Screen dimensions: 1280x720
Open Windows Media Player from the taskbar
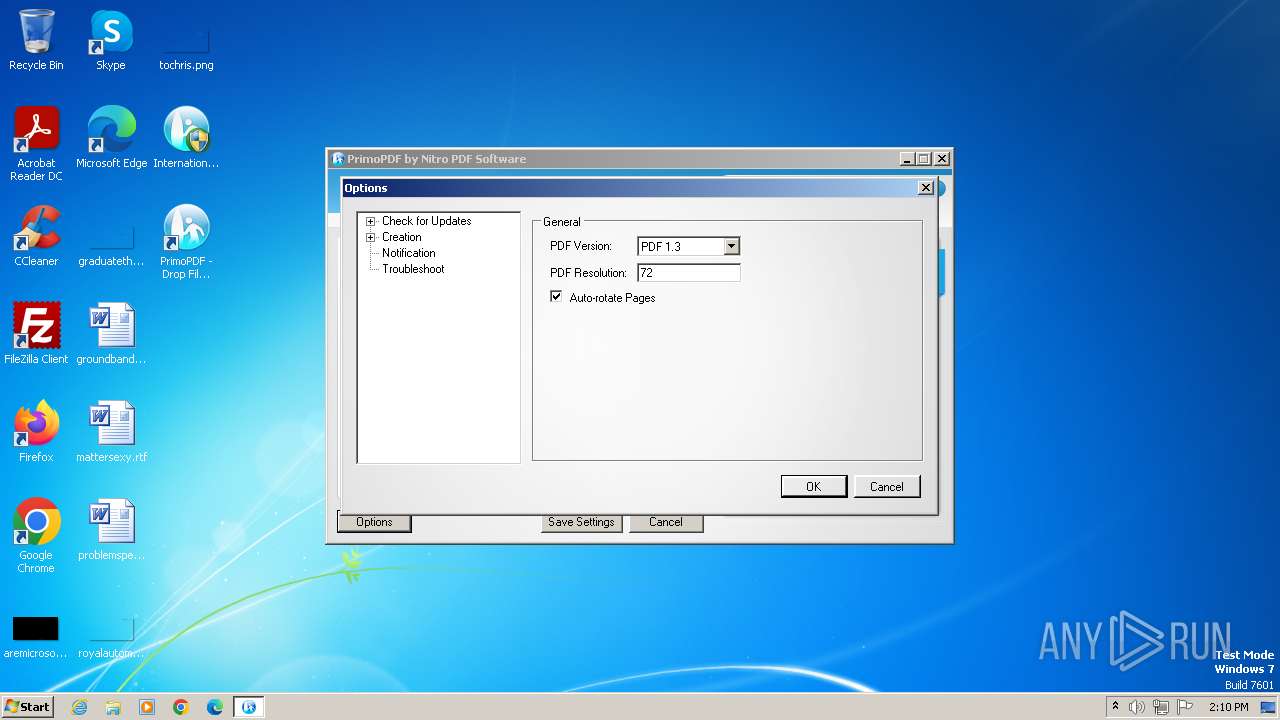point(147,707)
